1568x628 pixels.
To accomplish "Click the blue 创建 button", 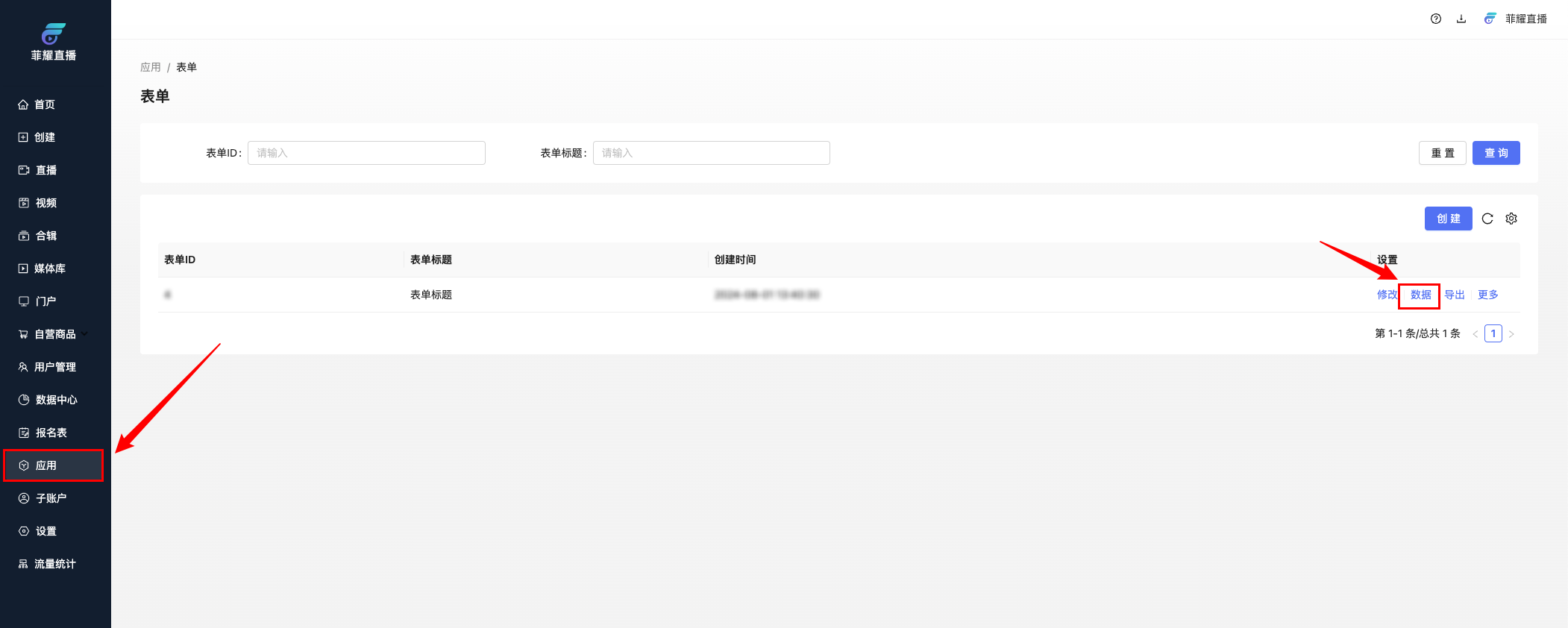I will click(1448, 219).
